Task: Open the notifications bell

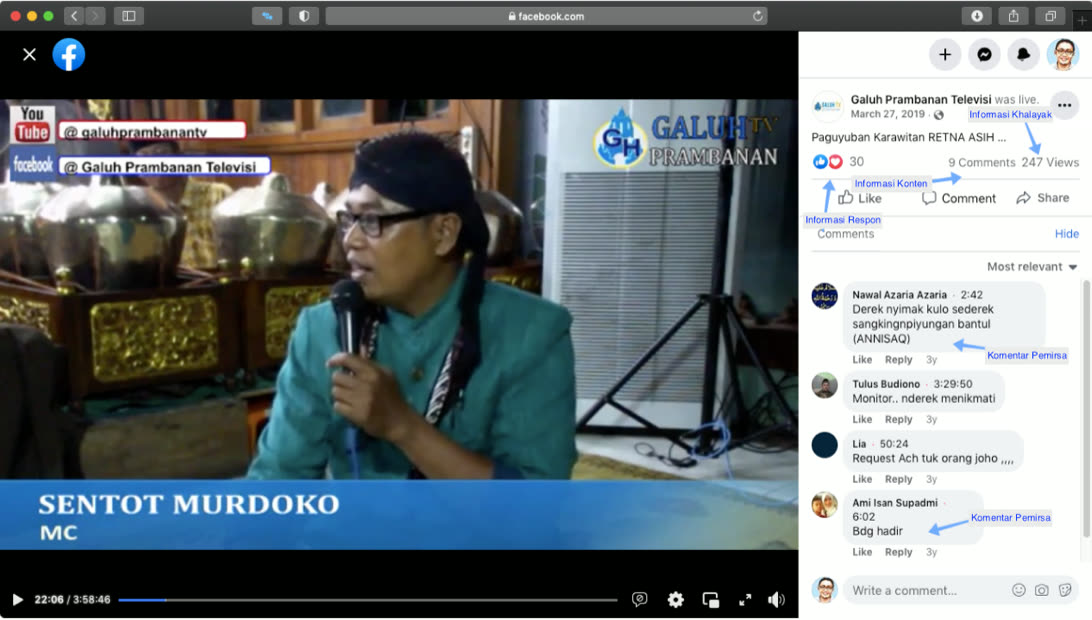Action: pos(1023,54)
